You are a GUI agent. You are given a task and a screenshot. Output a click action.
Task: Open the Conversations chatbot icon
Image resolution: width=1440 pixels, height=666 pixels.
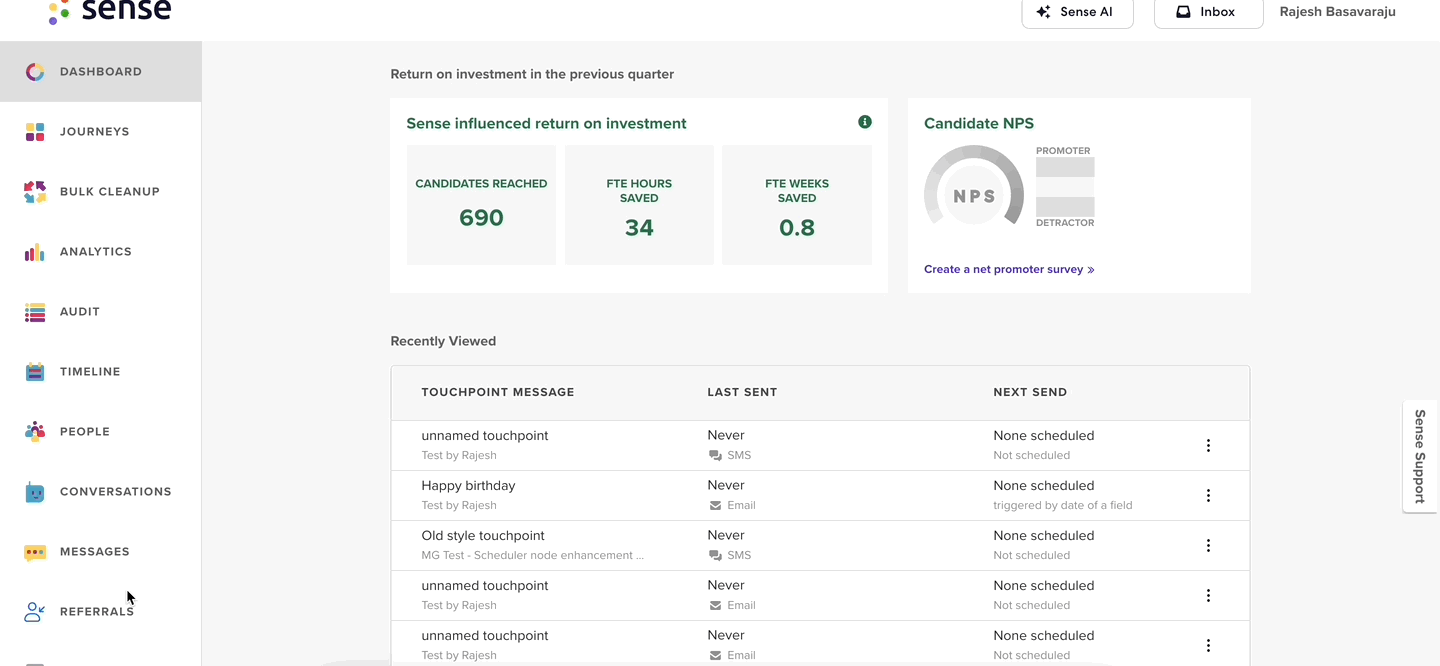coord(35,492)
